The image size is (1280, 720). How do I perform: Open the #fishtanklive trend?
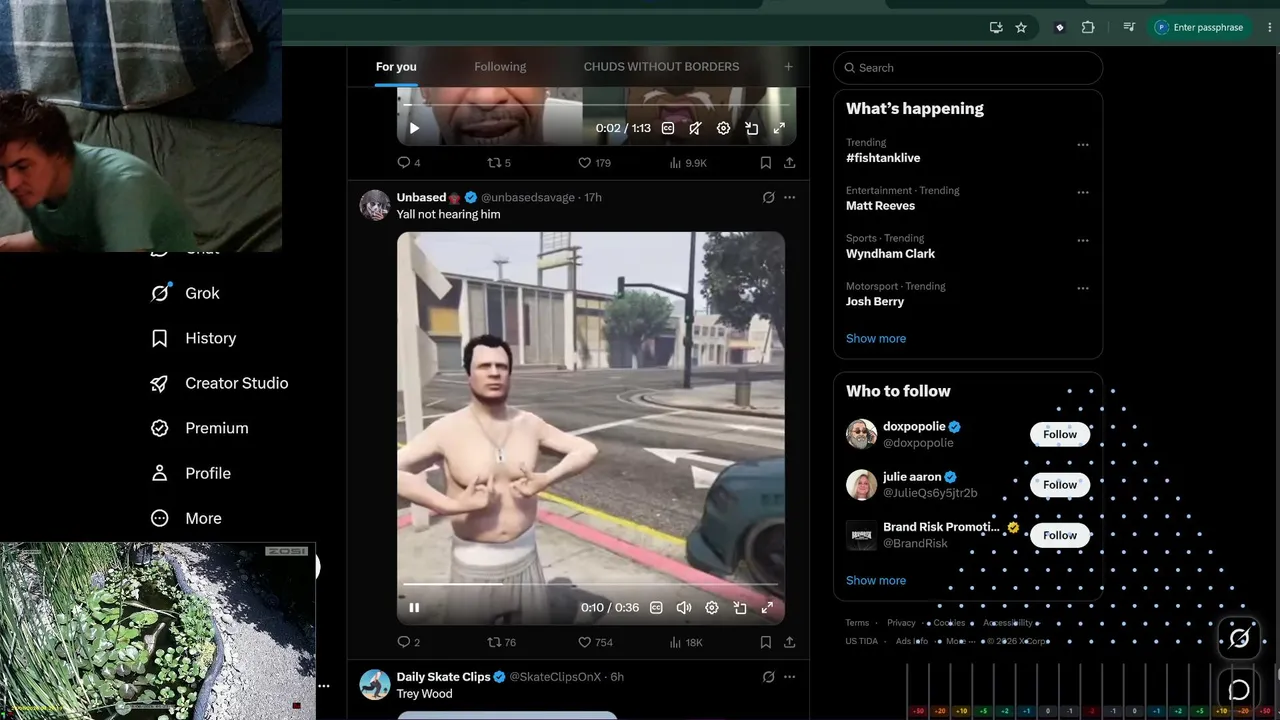coord(883,158)
